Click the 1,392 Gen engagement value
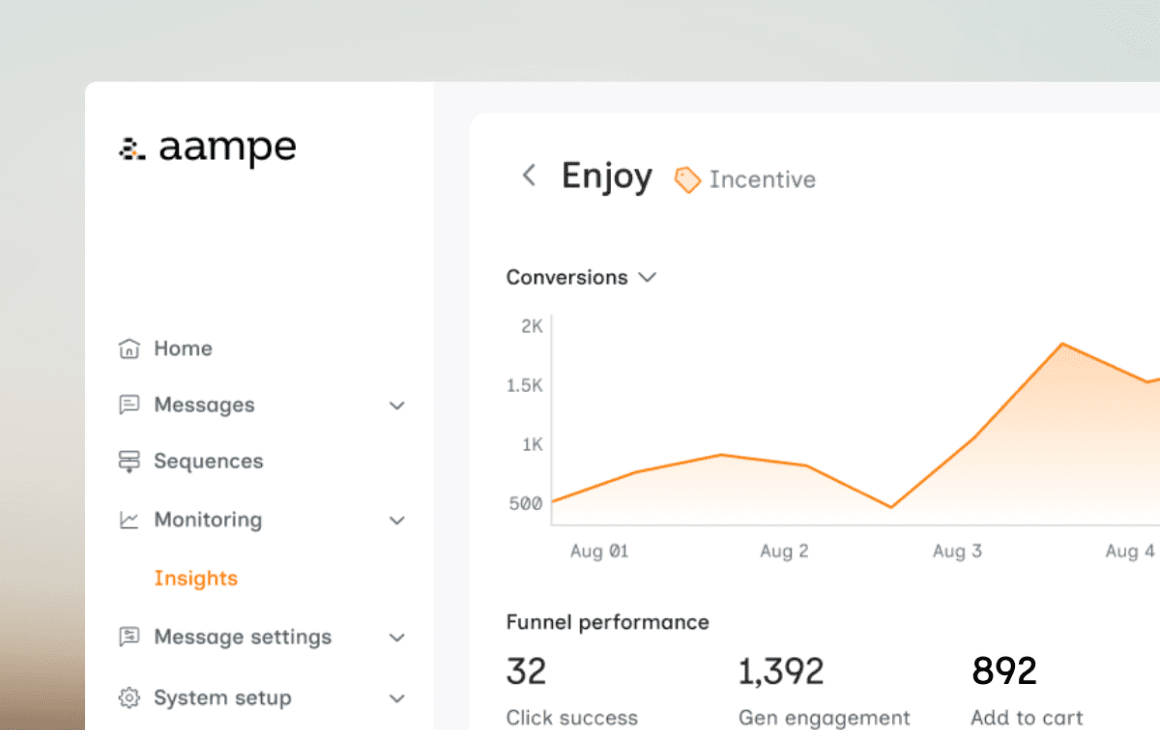 (x=781, y=671)
